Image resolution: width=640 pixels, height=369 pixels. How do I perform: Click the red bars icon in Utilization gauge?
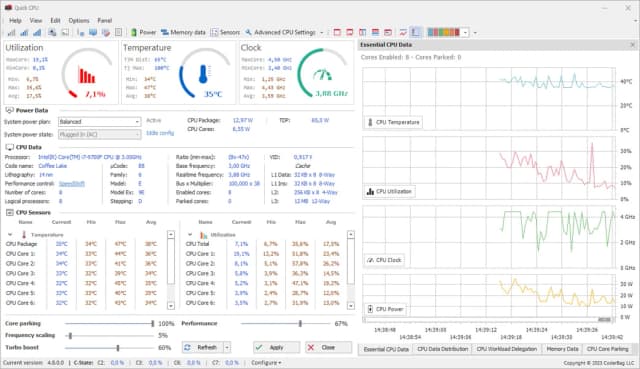(x=87, y=76)
